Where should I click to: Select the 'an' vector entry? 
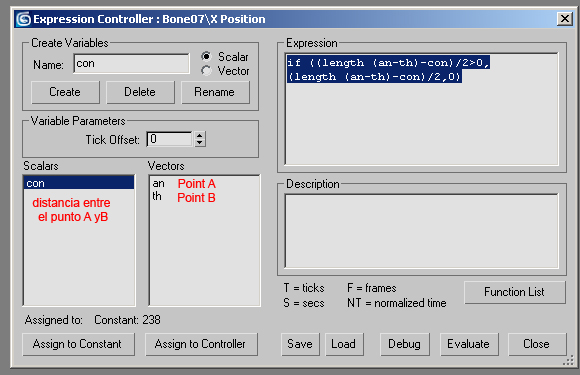point(159,183)
